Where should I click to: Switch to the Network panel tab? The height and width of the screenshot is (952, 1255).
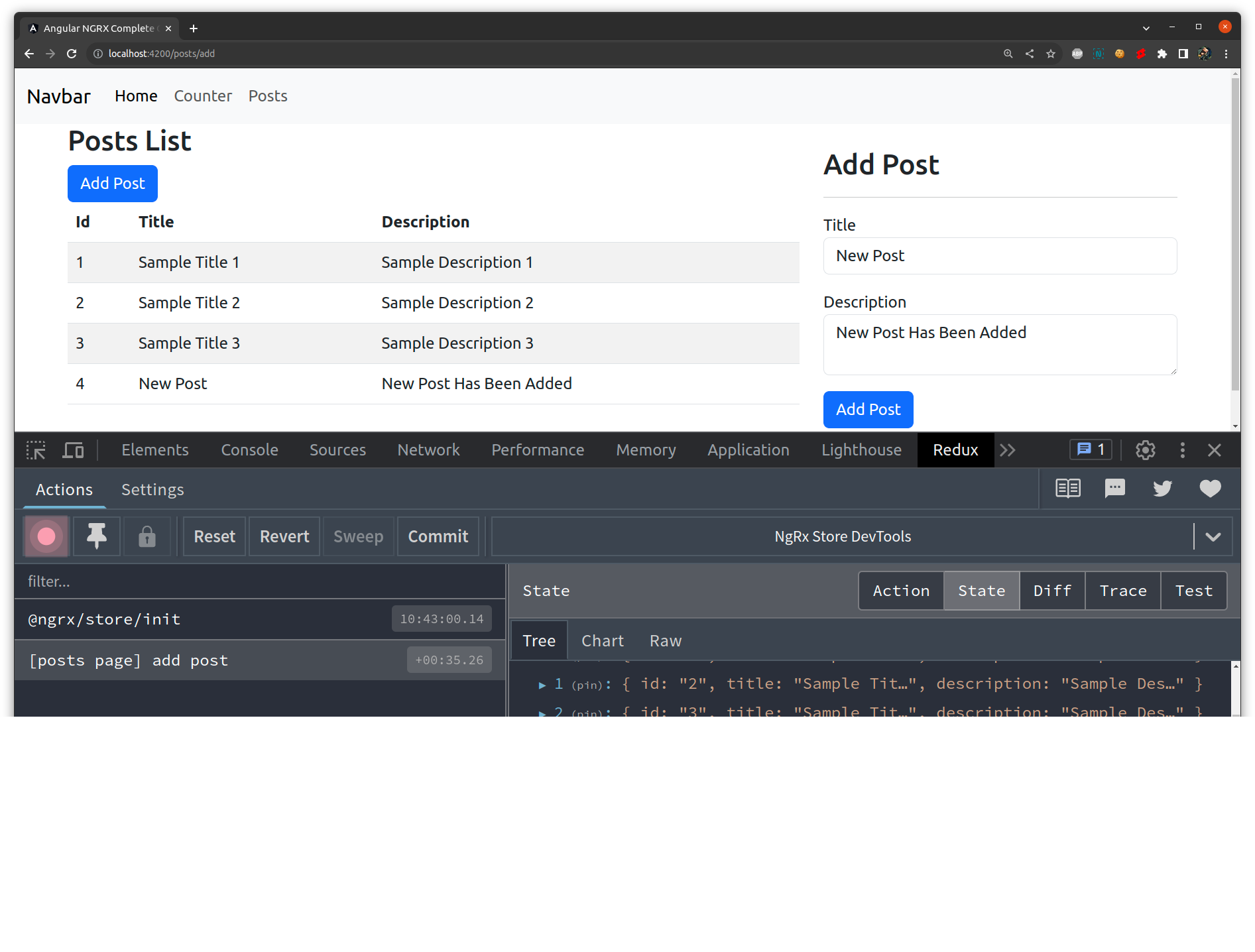(428, 450)
